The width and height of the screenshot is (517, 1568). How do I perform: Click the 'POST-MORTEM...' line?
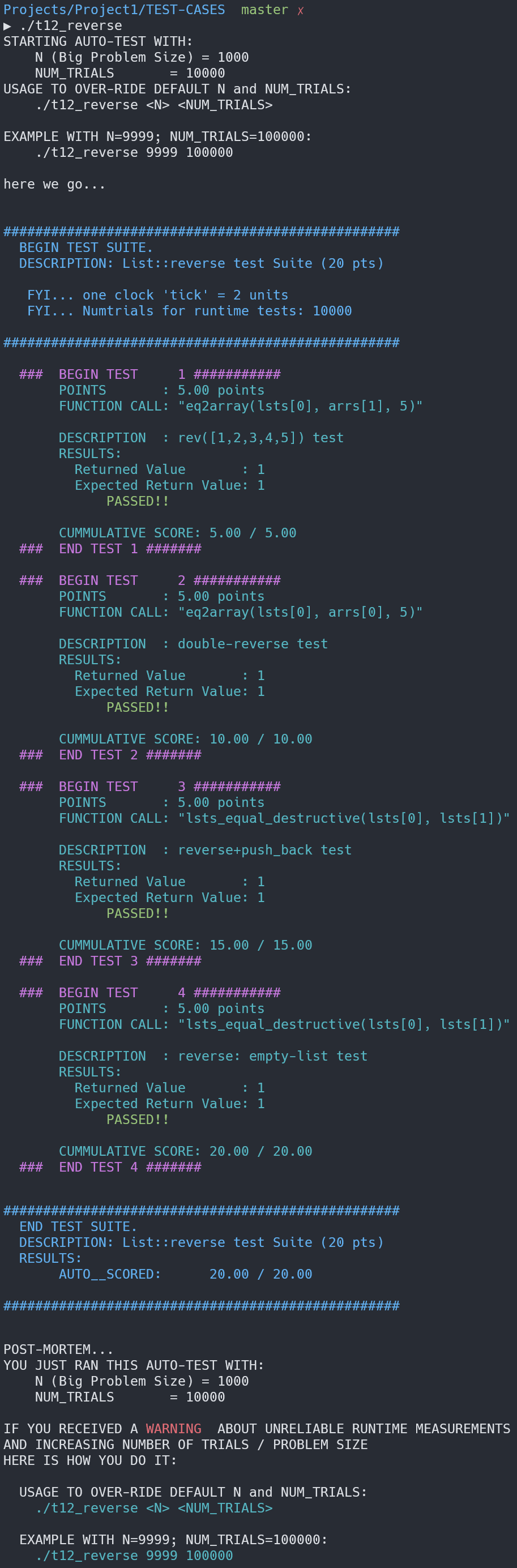click(x=58, y=1349)
